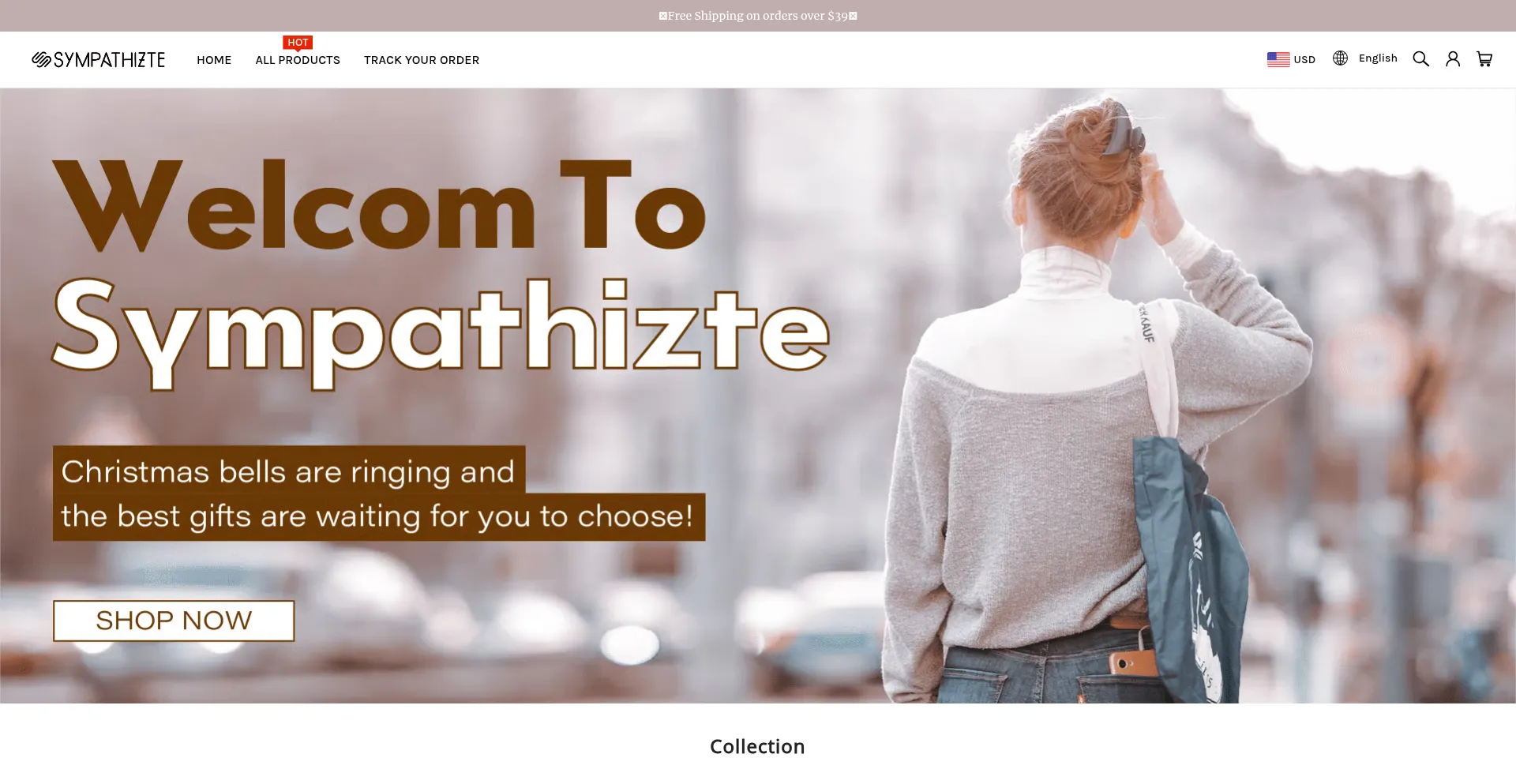The height and width of the screenshot is (784, 1516).
Task: Go to the HOME menu item
Action: (x=214, y=60)
